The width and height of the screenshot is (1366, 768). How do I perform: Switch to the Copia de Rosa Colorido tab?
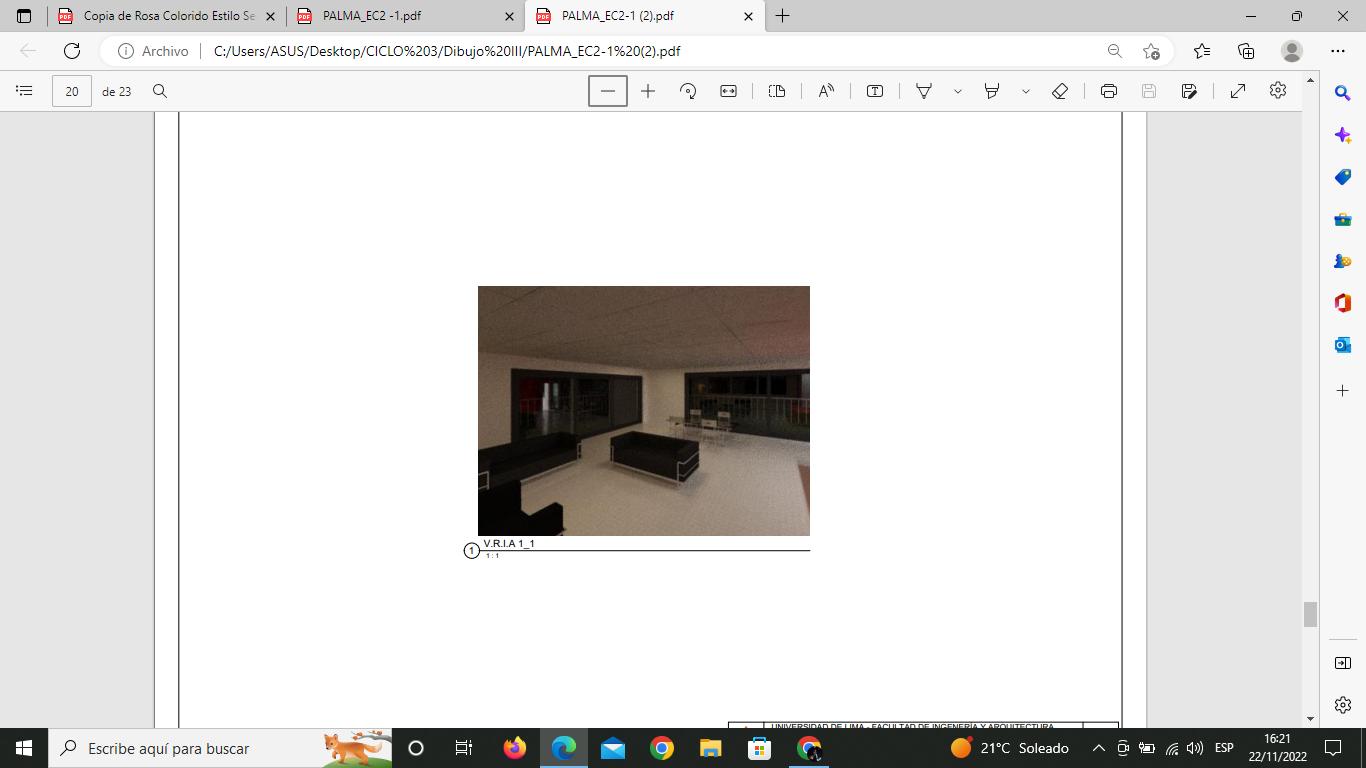click(x=168, y=16)
